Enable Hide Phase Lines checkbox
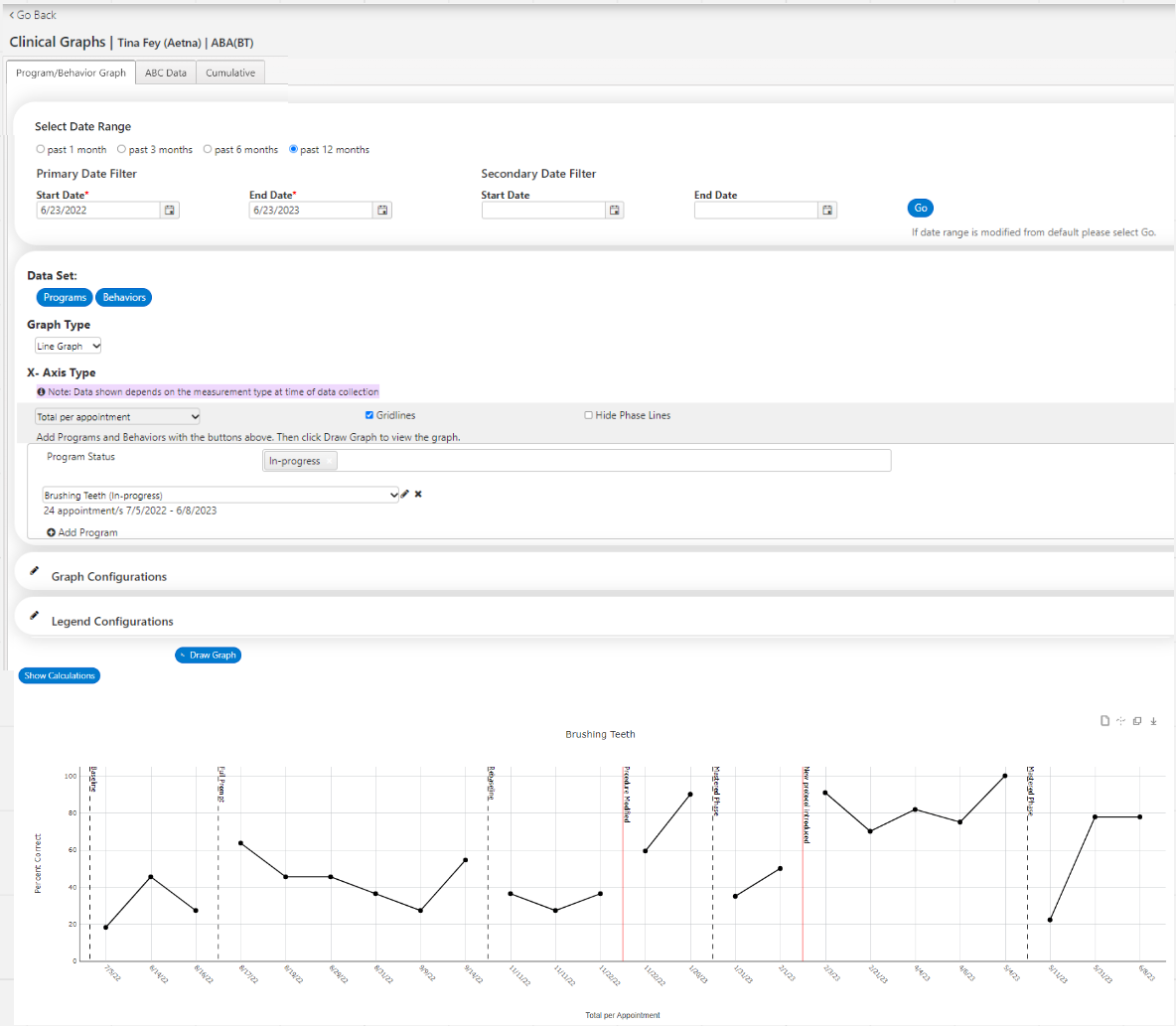This screenshot has height=1026, width=1176. [x=589, y=415]
